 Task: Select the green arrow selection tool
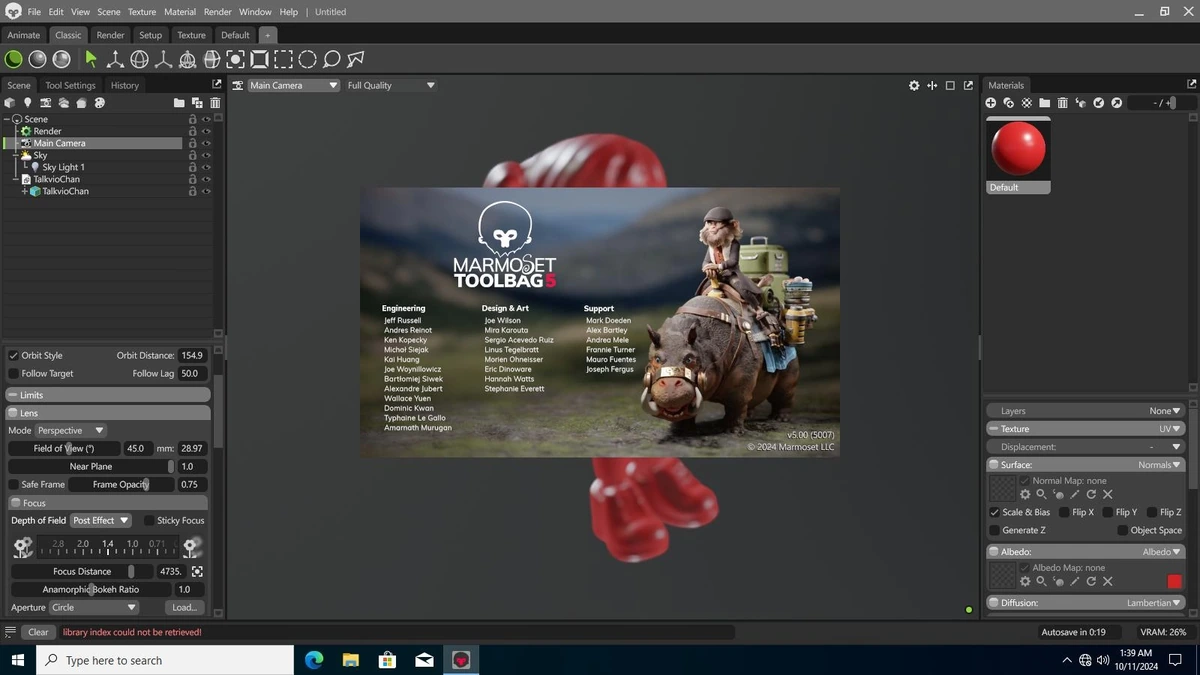click(x=91, y=59)
